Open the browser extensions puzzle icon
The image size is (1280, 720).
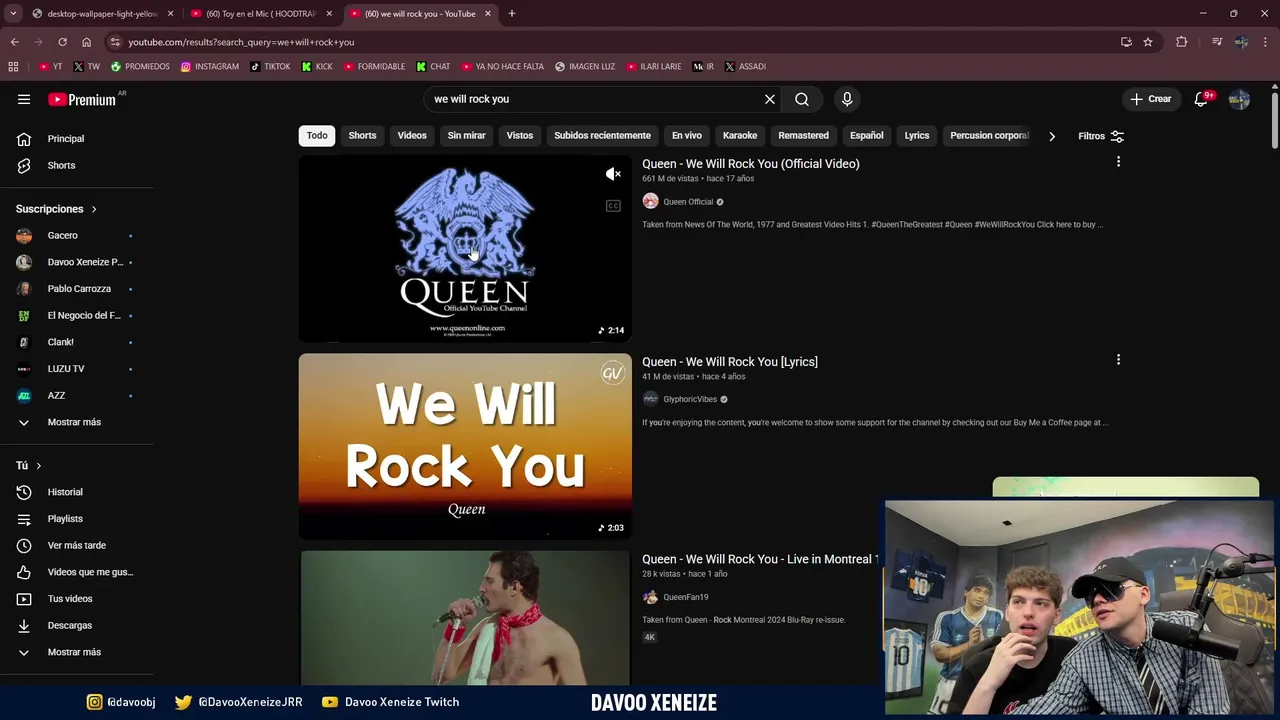pyautogui.click(x=1181, y=42)
